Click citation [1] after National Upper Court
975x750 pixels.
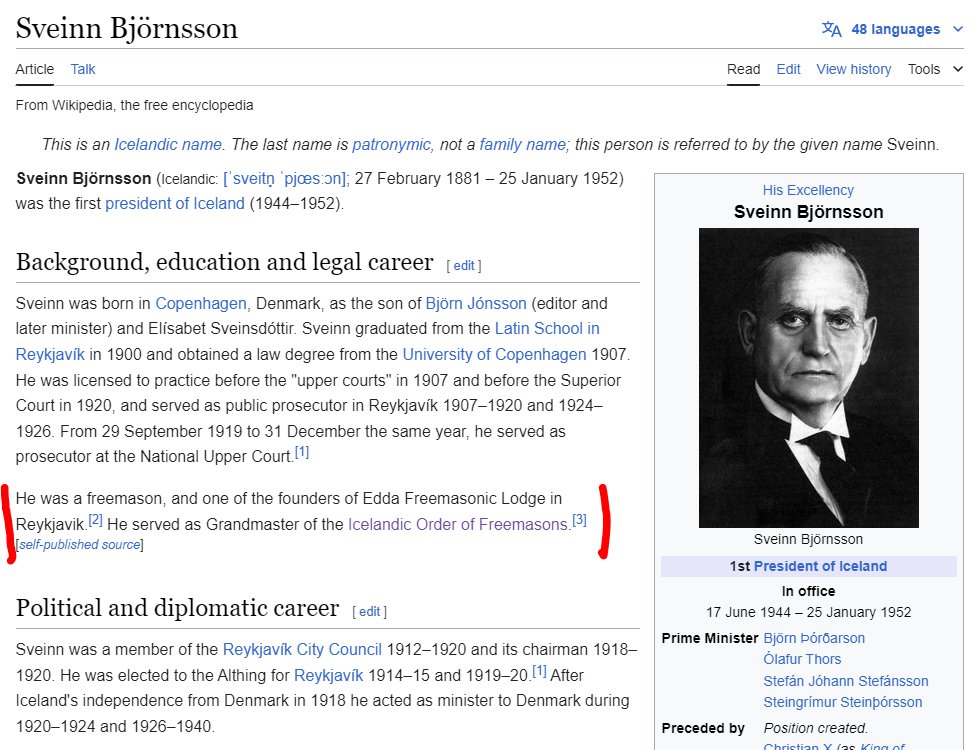[302, 452]
